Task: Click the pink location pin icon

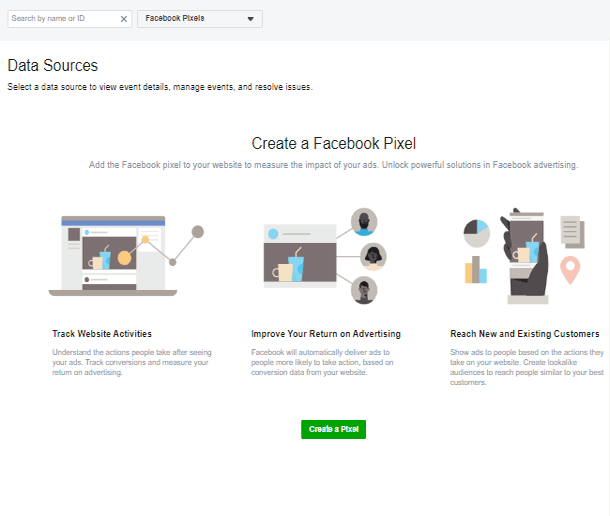Action: point(570,270)
